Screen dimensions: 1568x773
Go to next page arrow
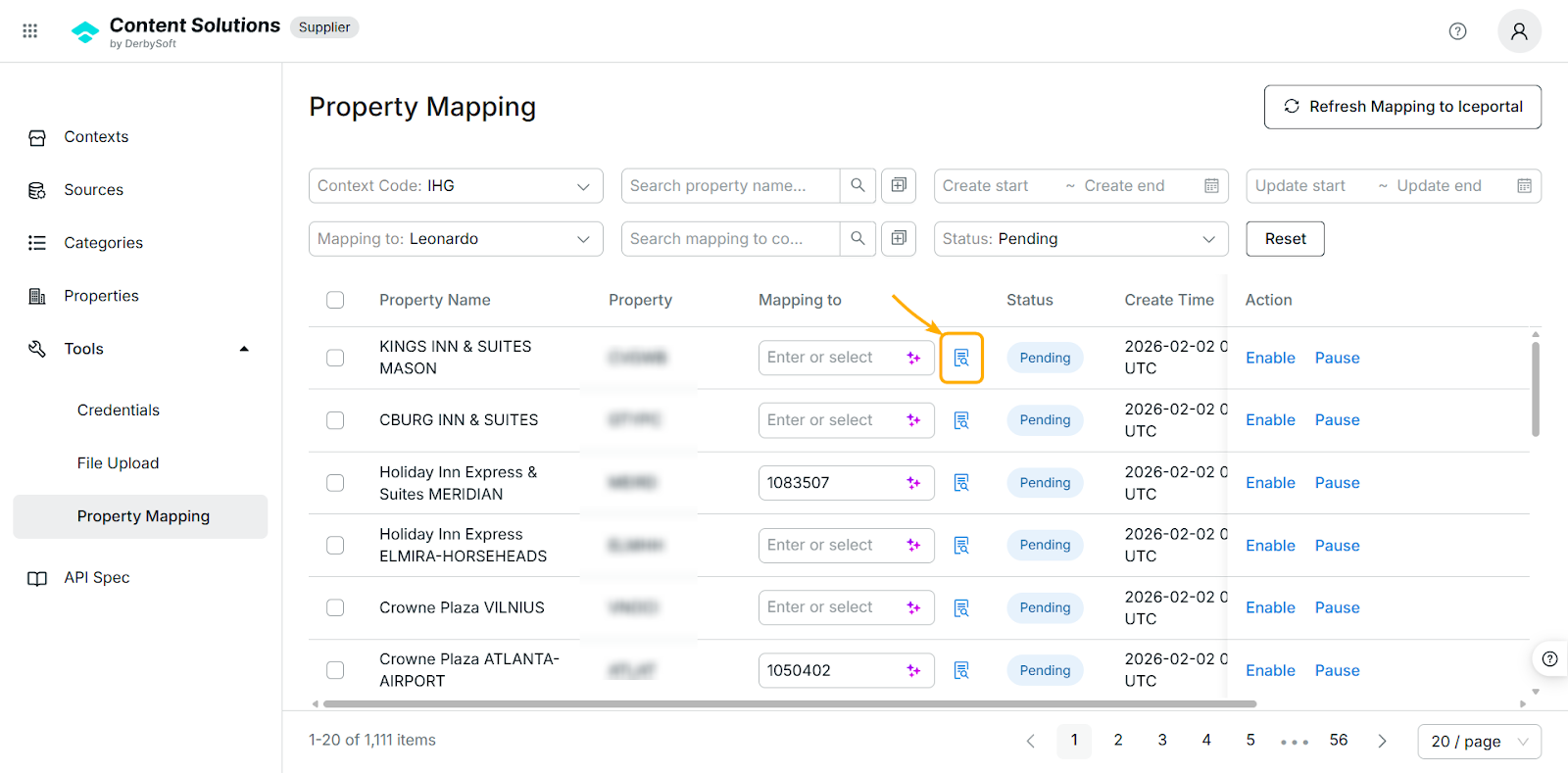click(1382, 741)
